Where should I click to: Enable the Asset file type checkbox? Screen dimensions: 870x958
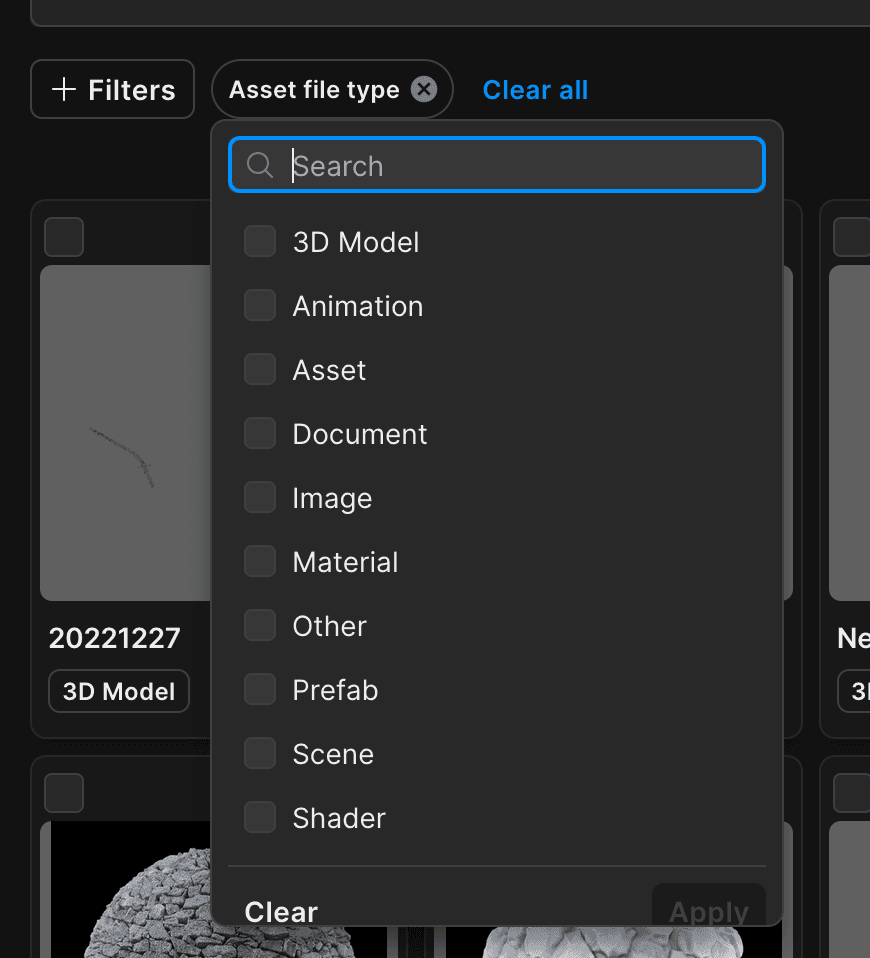pos(259,369)
